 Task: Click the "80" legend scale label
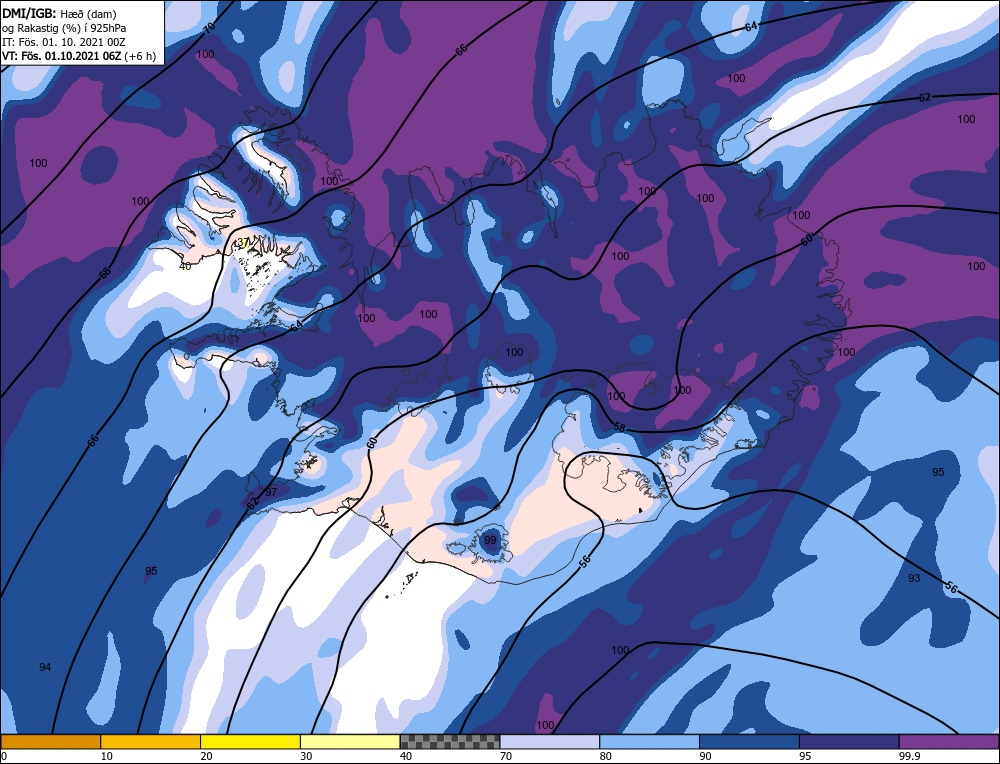click(x=605, y=756)
